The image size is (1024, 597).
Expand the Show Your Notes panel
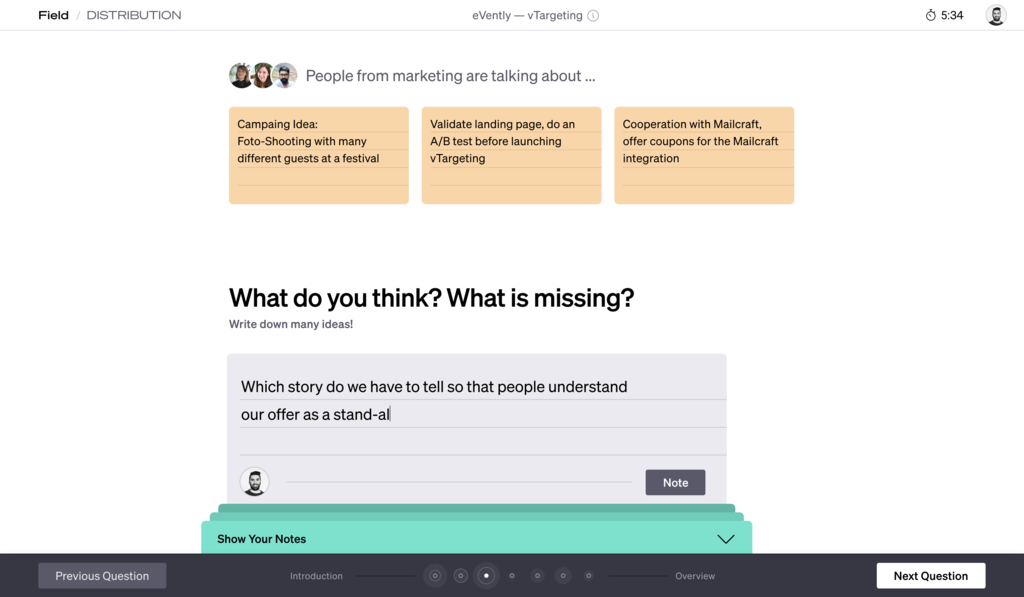261,539
